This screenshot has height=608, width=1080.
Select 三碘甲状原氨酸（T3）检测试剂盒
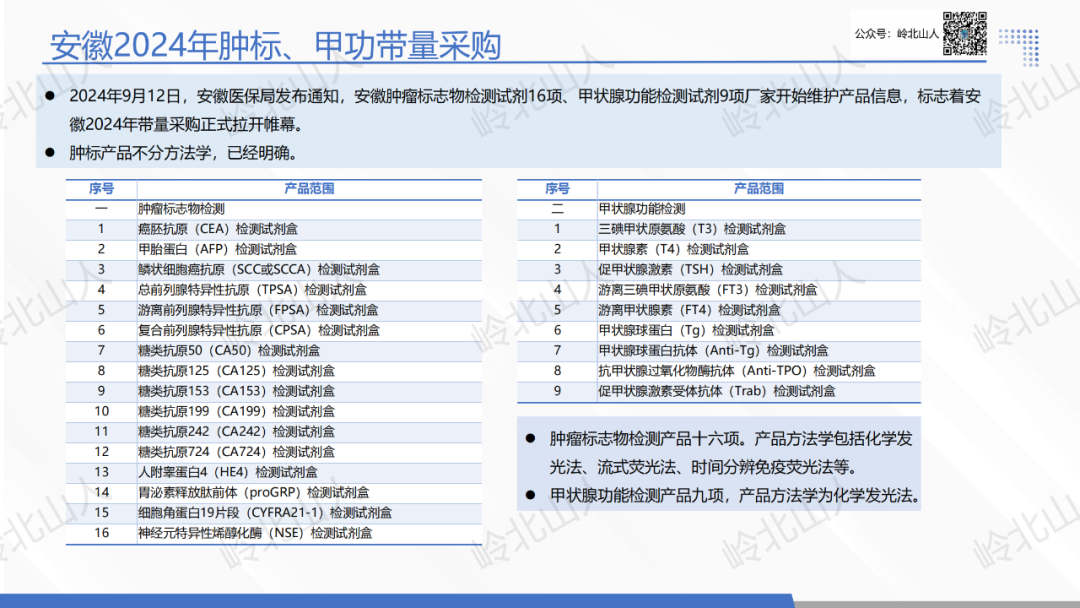[692, 229]
